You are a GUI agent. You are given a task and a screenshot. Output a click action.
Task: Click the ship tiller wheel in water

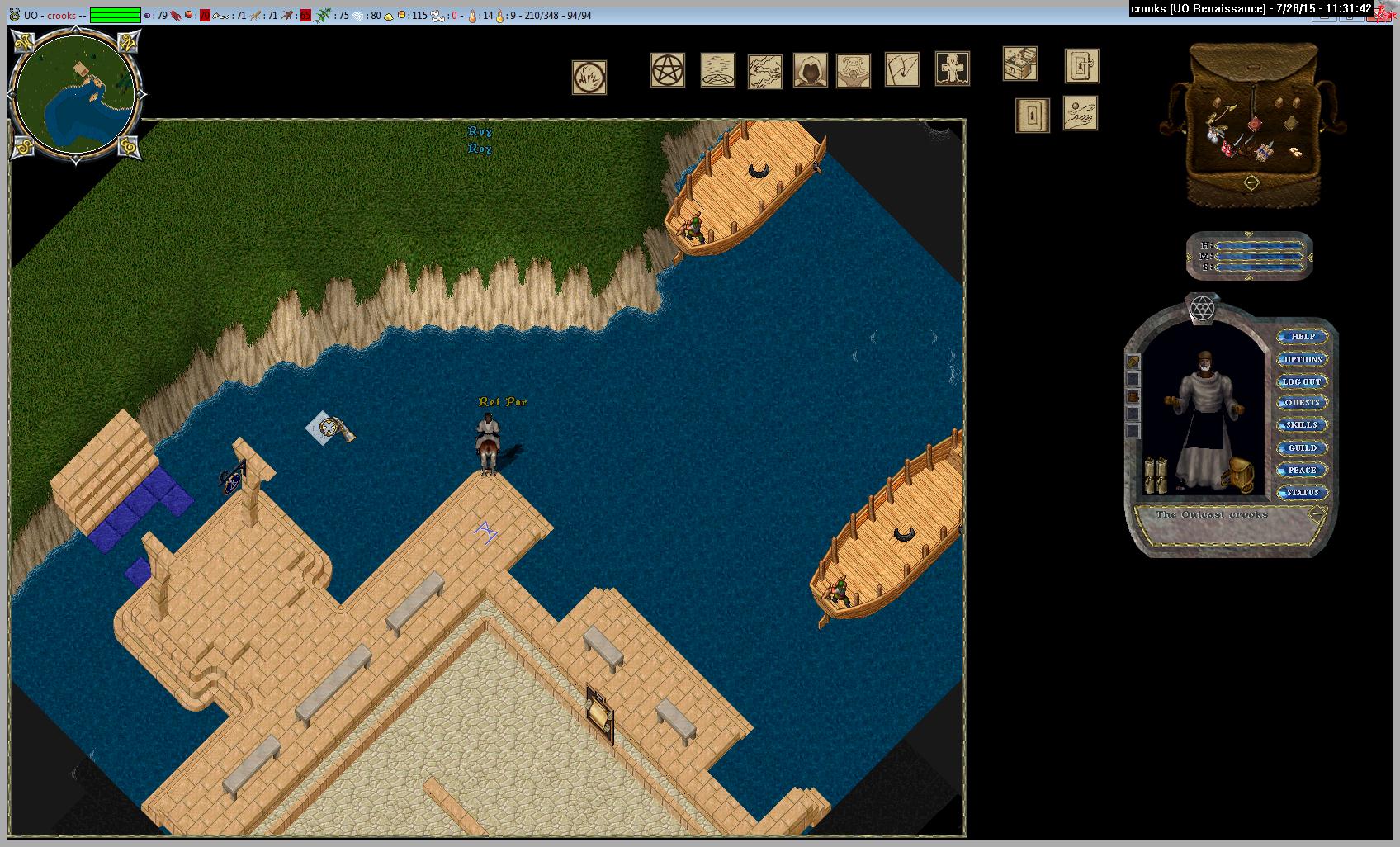click(x=331, y=428)
